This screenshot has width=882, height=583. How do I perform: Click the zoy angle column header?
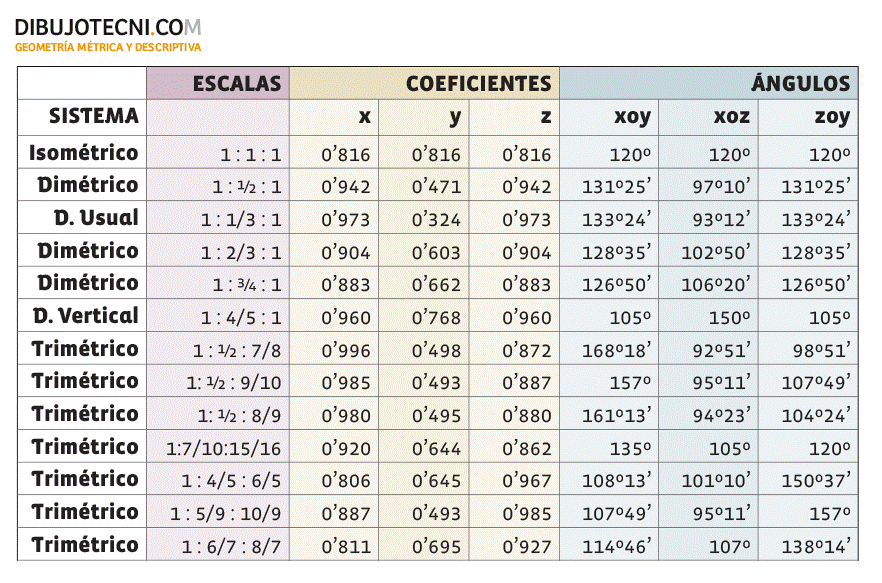click(832, 117)
